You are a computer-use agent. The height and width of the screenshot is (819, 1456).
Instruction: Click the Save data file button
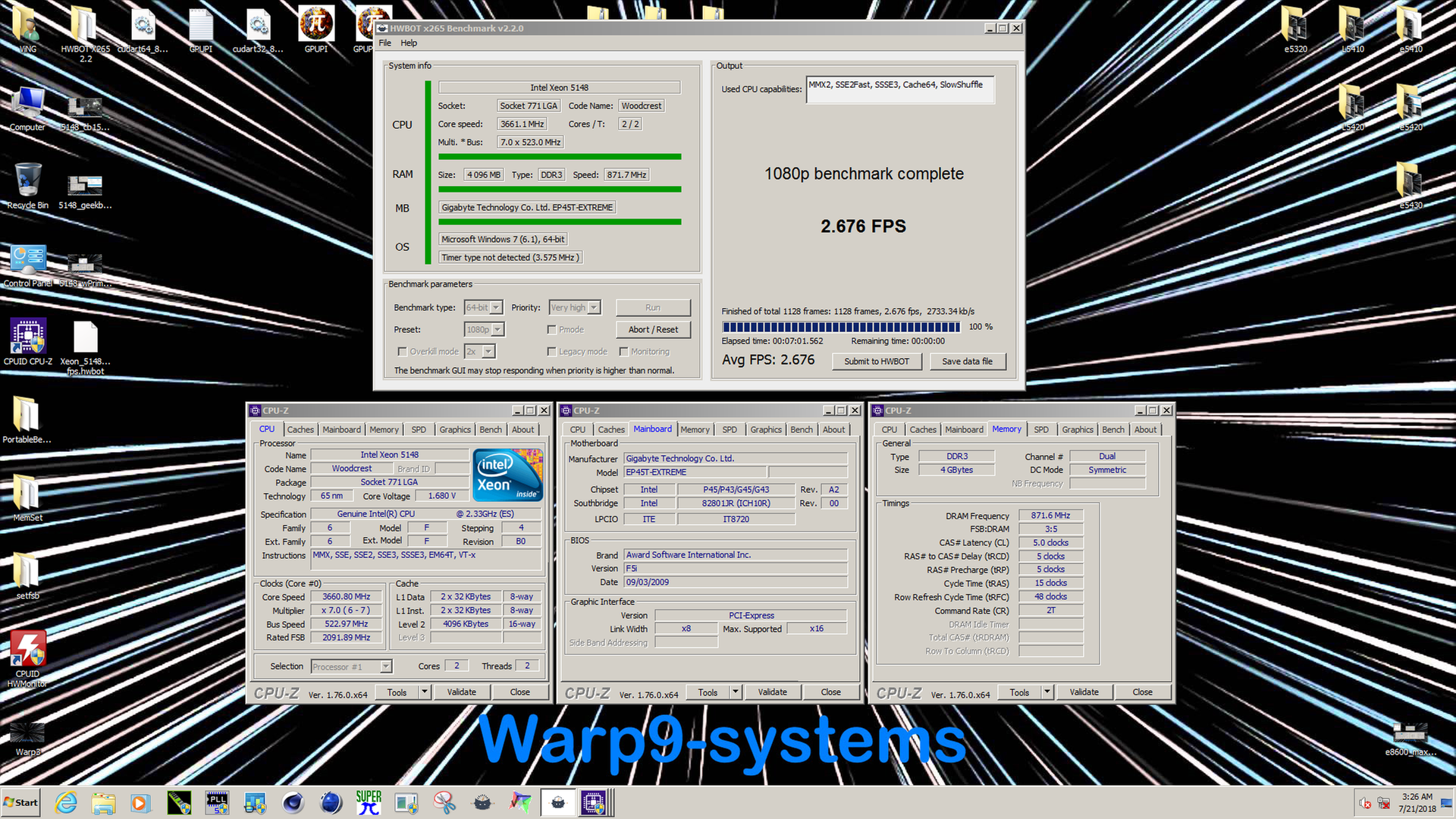tap(967, 362)
